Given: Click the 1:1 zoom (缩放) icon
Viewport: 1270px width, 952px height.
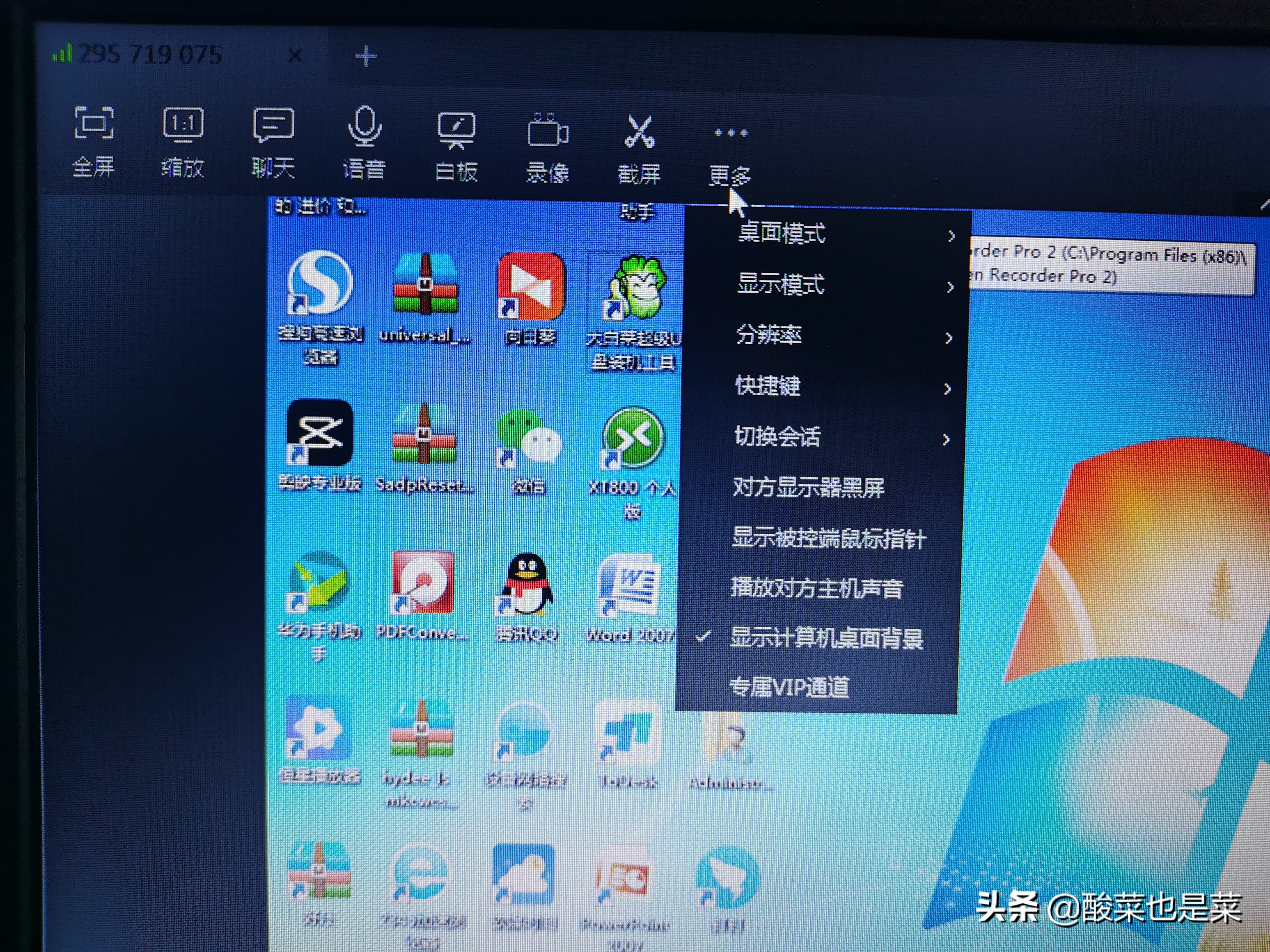Looking at the screenshot, I should (x=182, y=125).
